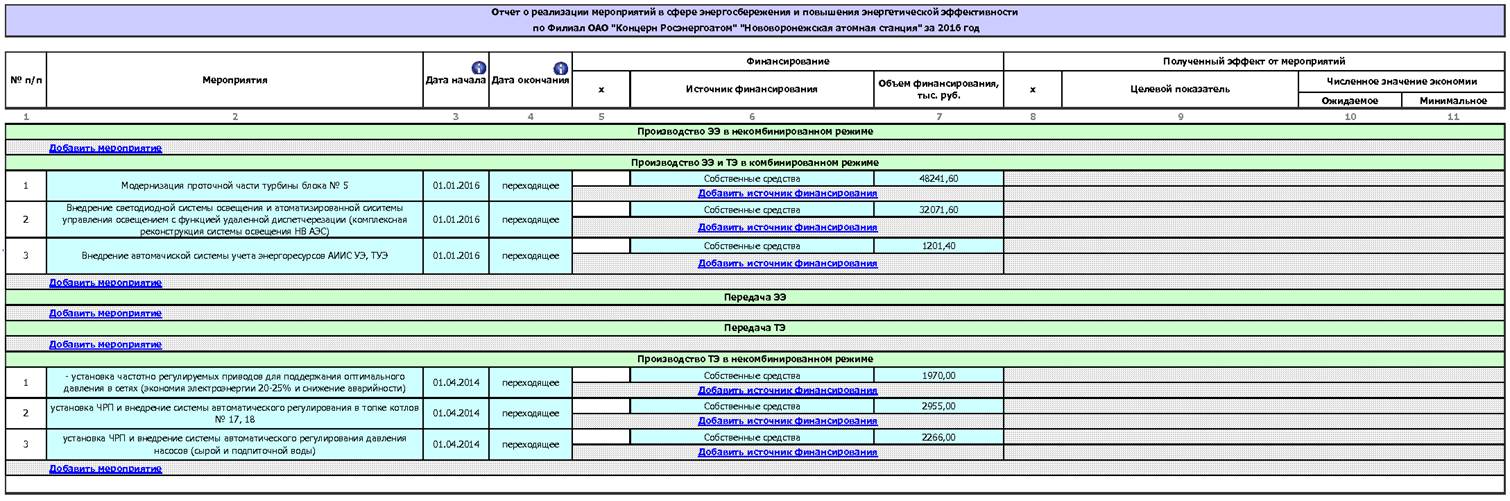This screenshot has height=501, width=1510.
Task: Add an activity under Производство ЭЭ в некомбинированном режиме
Action: pyautogui.click(x=105, y=148)
